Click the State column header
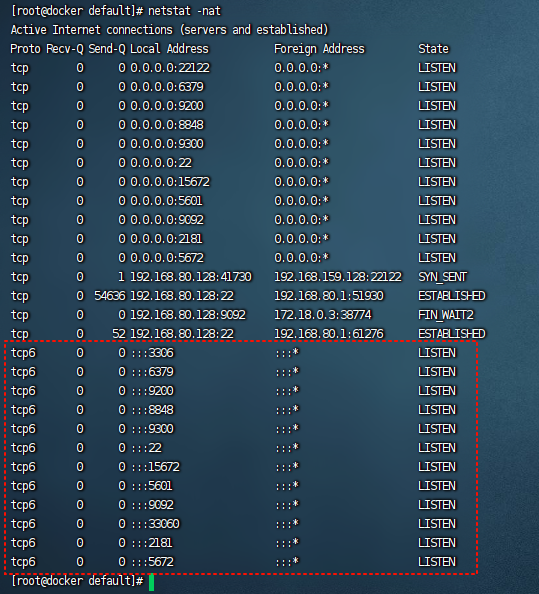This screenshot has height=594, width=539. pos(433,49)
